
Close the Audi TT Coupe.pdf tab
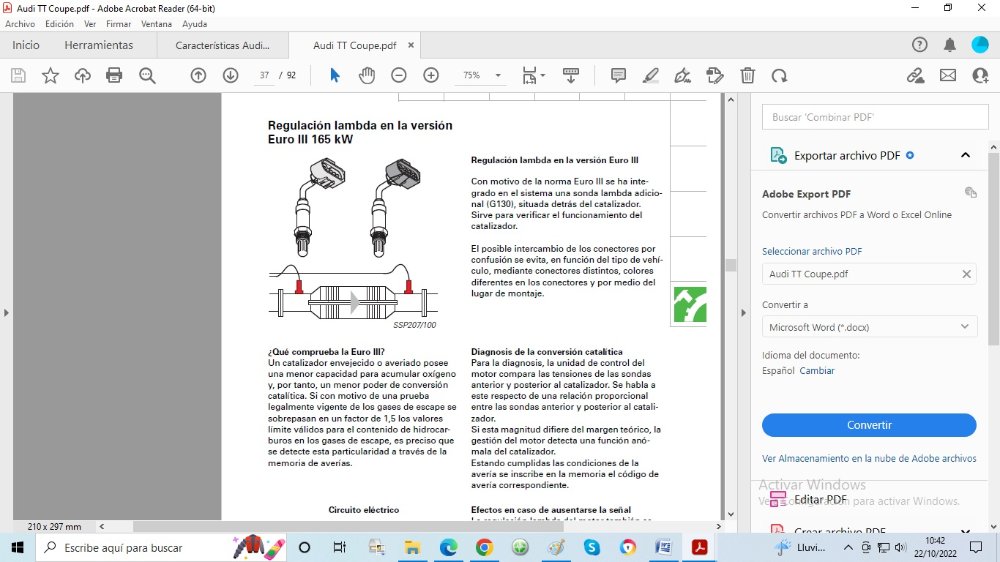coord(411,45)
